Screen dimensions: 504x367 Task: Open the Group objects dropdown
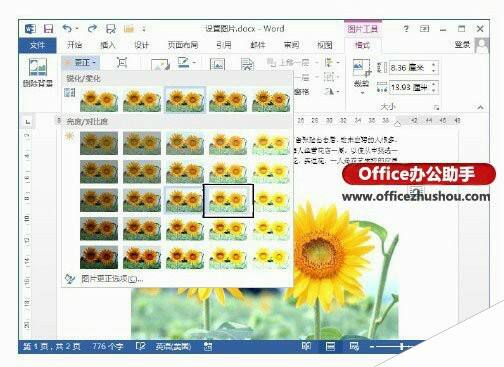pos(332,77)
